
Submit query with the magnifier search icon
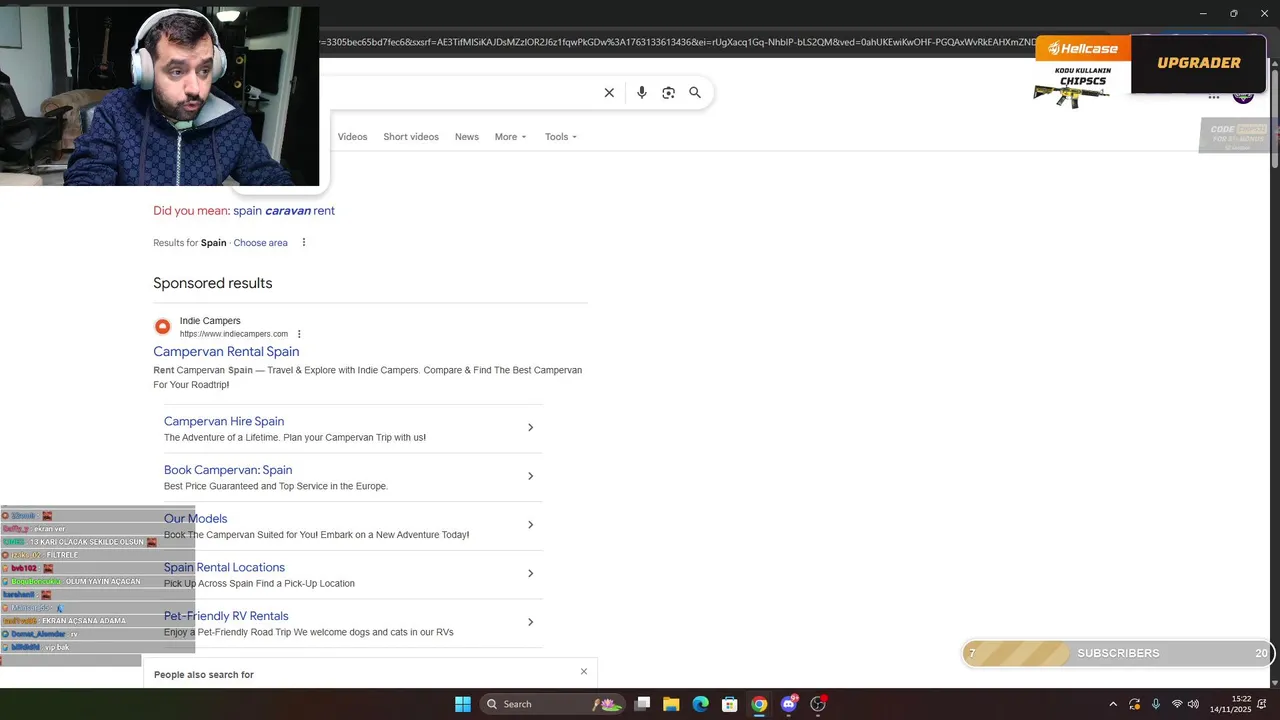pyautogui.click(x=695, y=93)
